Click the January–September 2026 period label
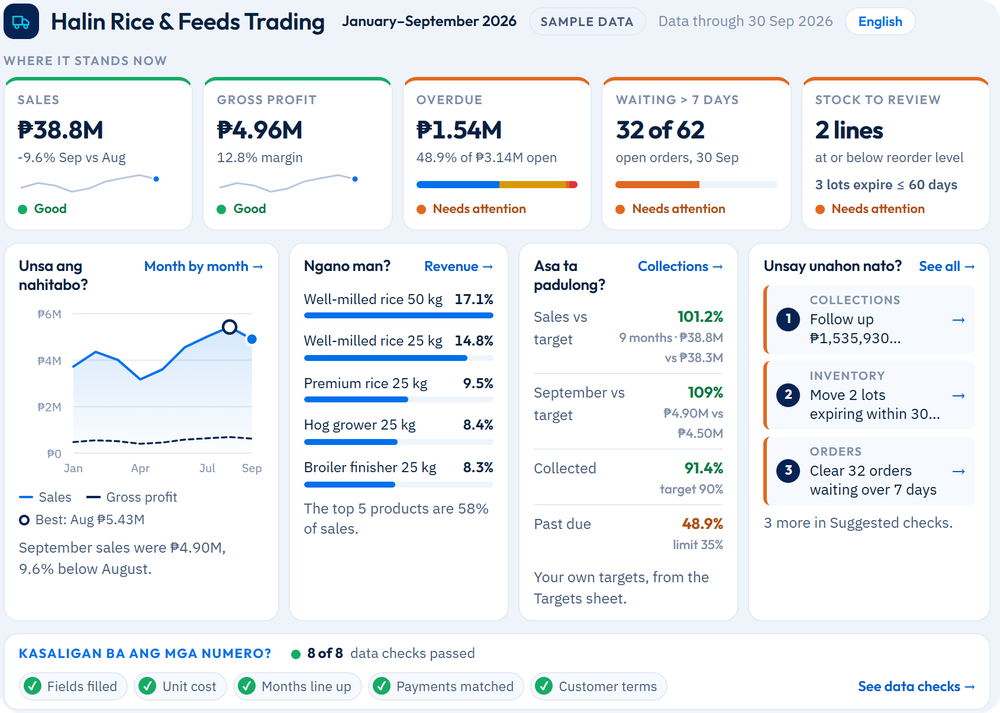Screen dimensions: 1000x713 pyautogui.click(x=429, y=21)
